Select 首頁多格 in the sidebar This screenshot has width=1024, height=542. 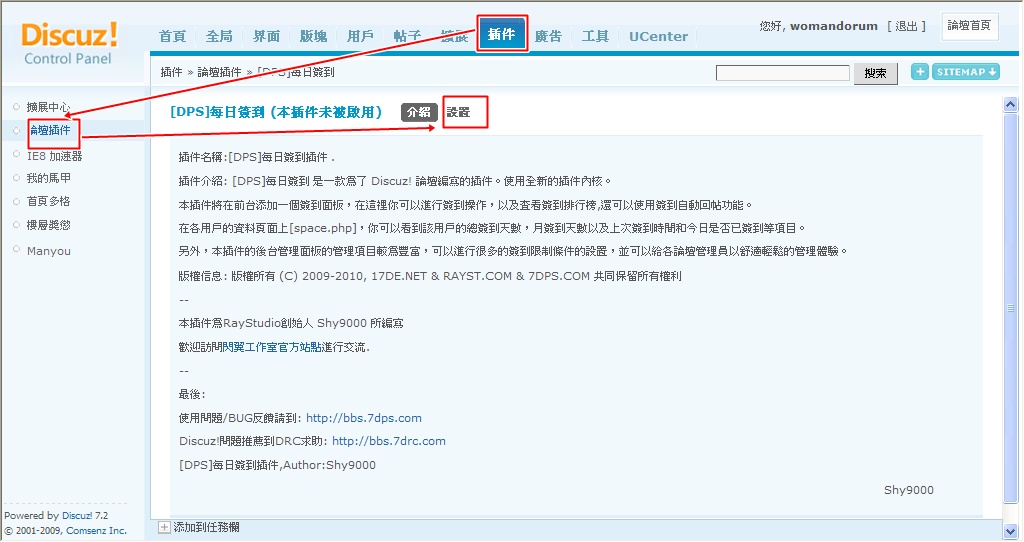48,201
